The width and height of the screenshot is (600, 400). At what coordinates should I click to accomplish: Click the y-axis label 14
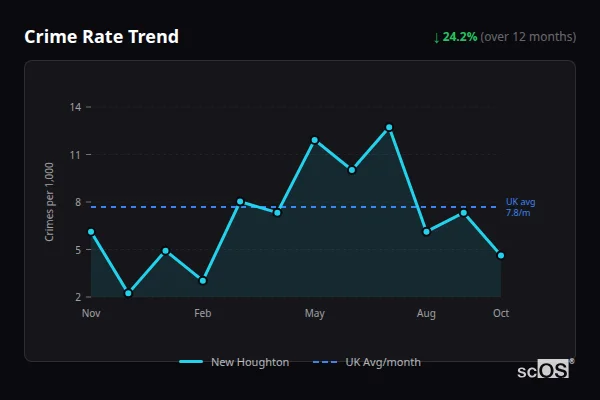click(75, 107)
